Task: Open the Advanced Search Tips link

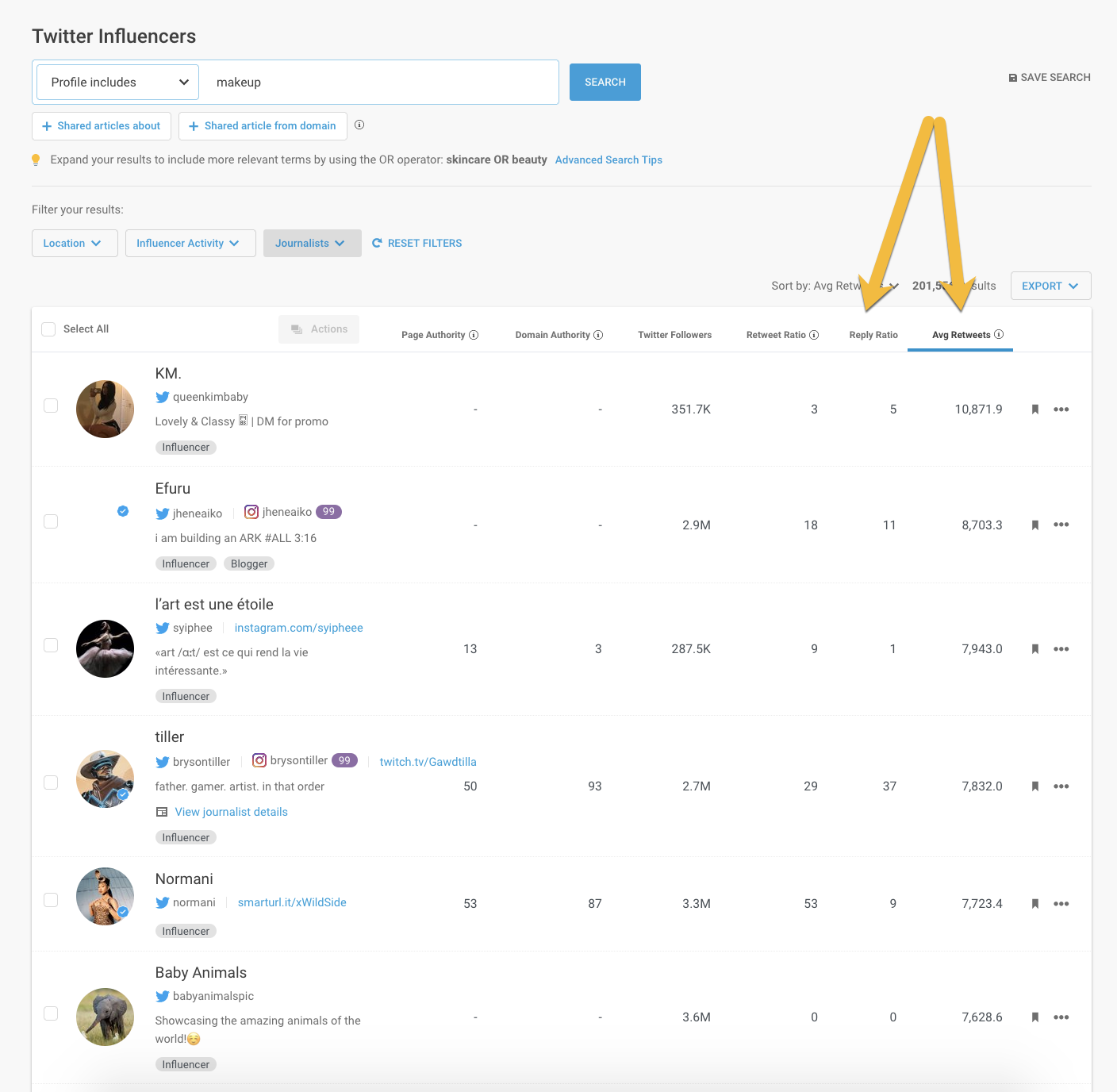Action: (x=608, y=160)
